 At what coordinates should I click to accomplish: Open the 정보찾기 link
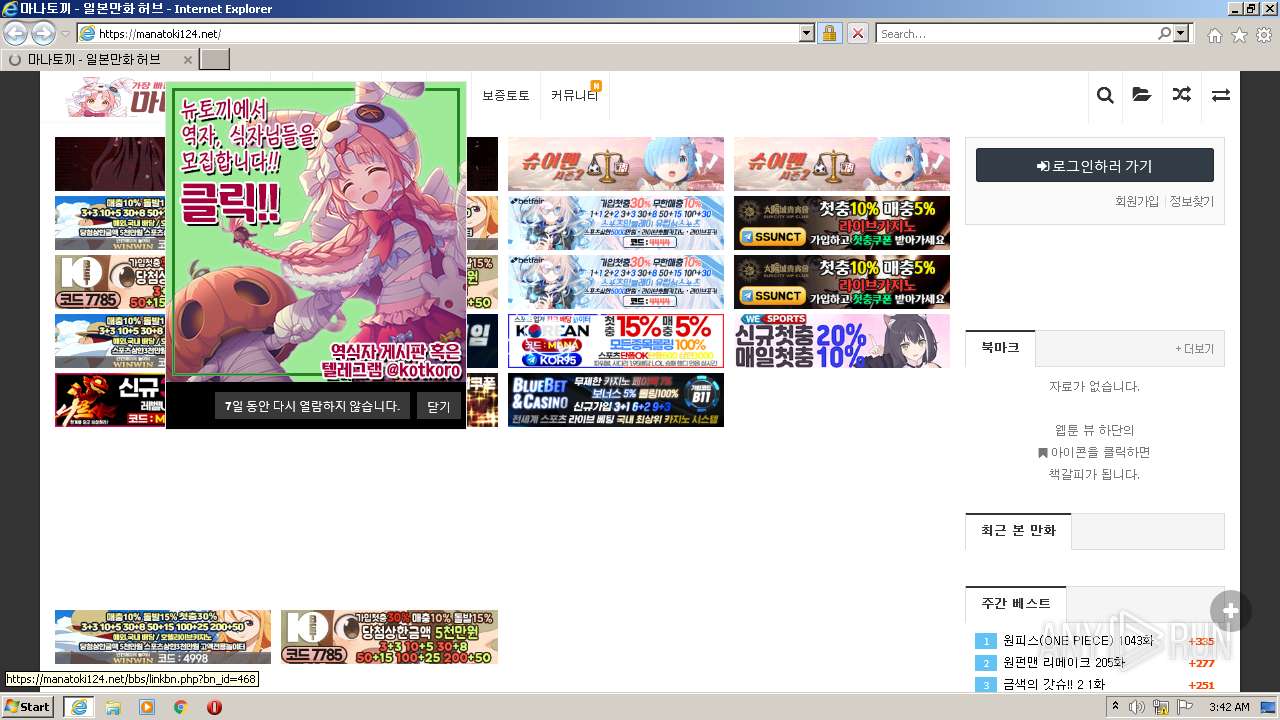pyautogui.click(x=1191, y=201)
